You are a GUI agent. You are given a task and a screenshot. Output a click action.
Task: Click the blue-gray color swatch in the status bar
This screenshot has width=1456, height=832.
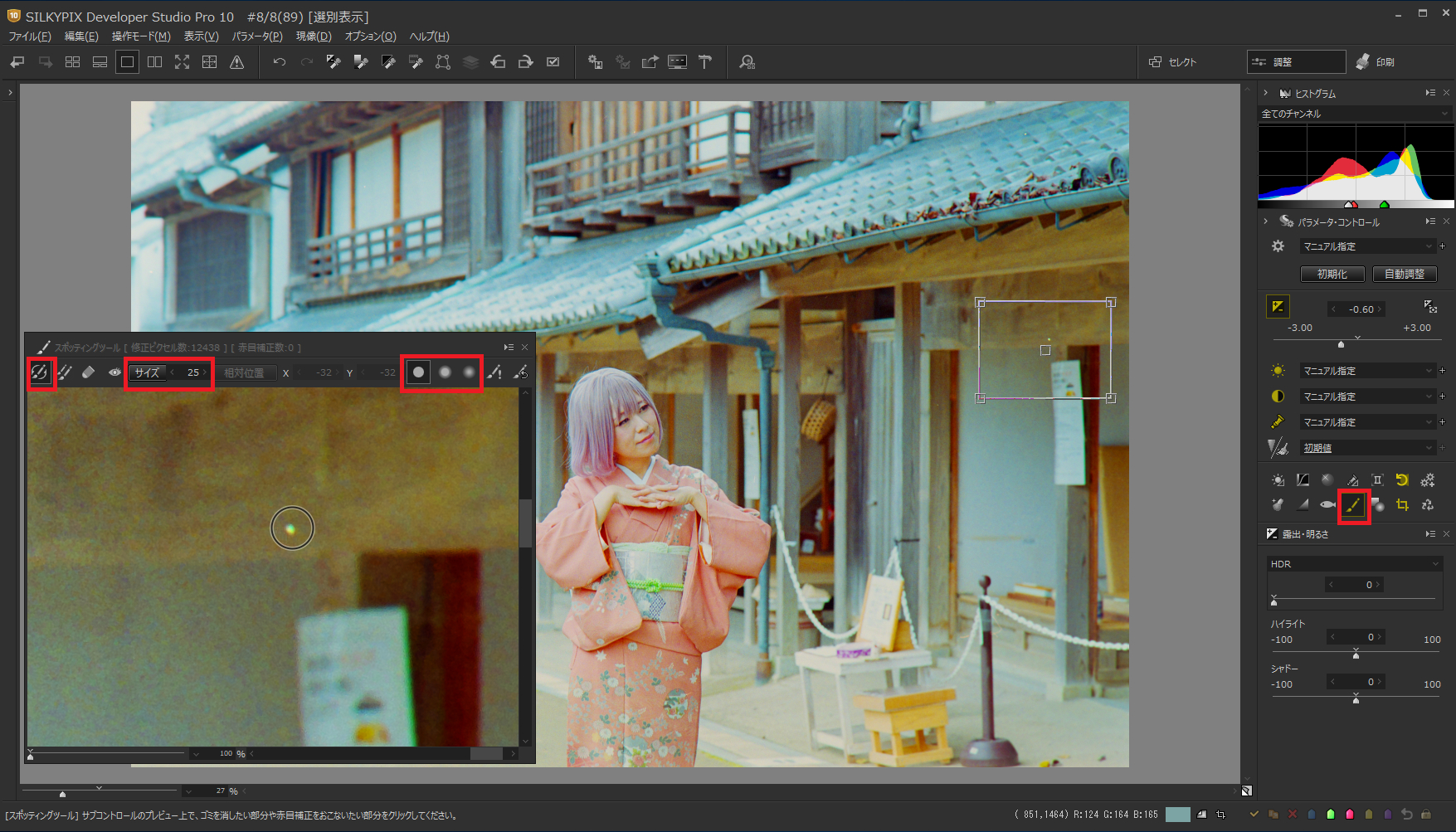[1177, 815]
